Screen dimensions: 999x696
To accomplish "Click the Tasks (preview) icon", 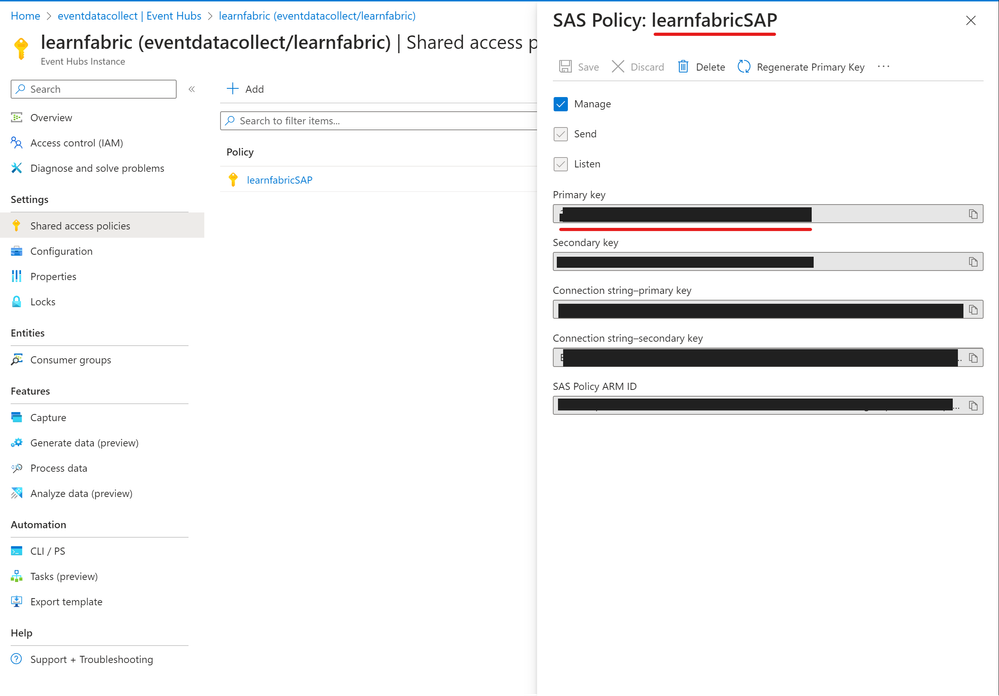I will 17,576.
